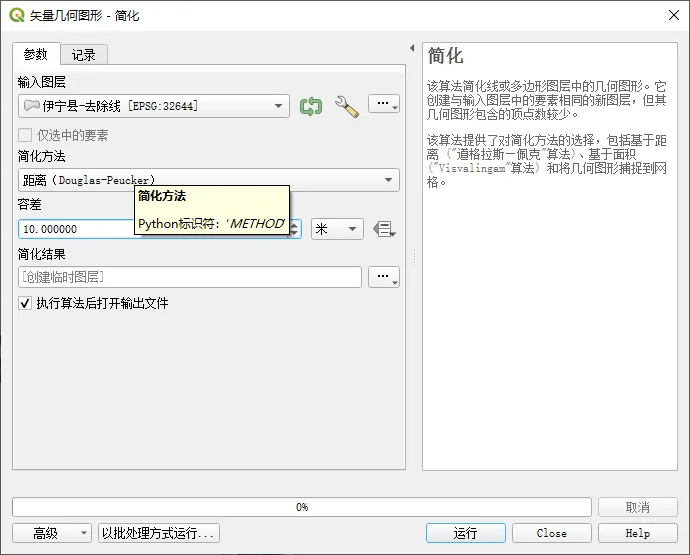
Task: Toggle the 仅选中的要素 checkbox
Action: 26,135
